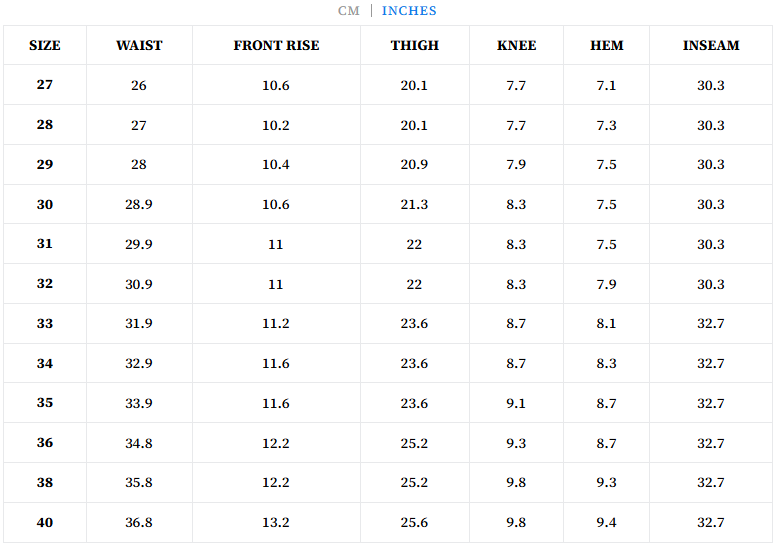
Task: Select the size 36 row label
Action: click(x=45, y=443)
